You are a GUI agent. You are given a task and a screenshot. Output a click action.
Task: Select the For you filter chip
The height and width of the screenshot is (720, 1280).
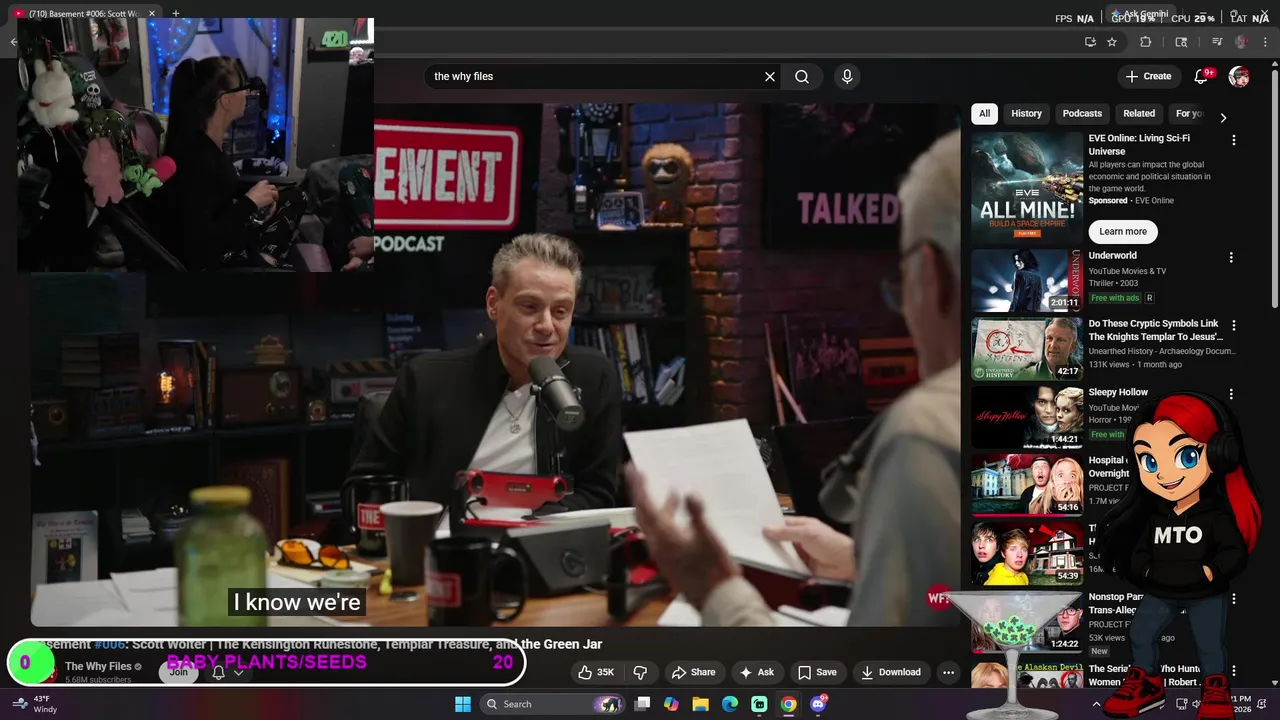(x=1188, y=113)
